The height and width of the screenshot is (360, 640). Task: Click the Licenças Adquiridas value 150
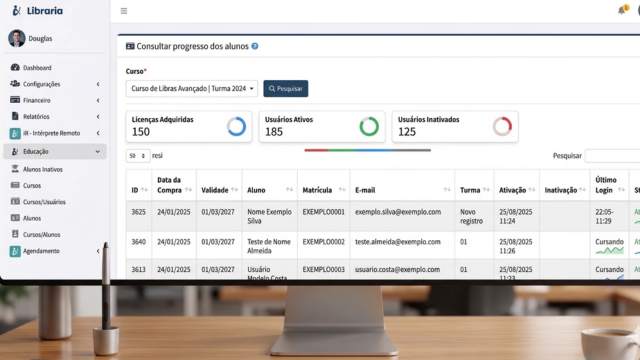pos(141,132)
